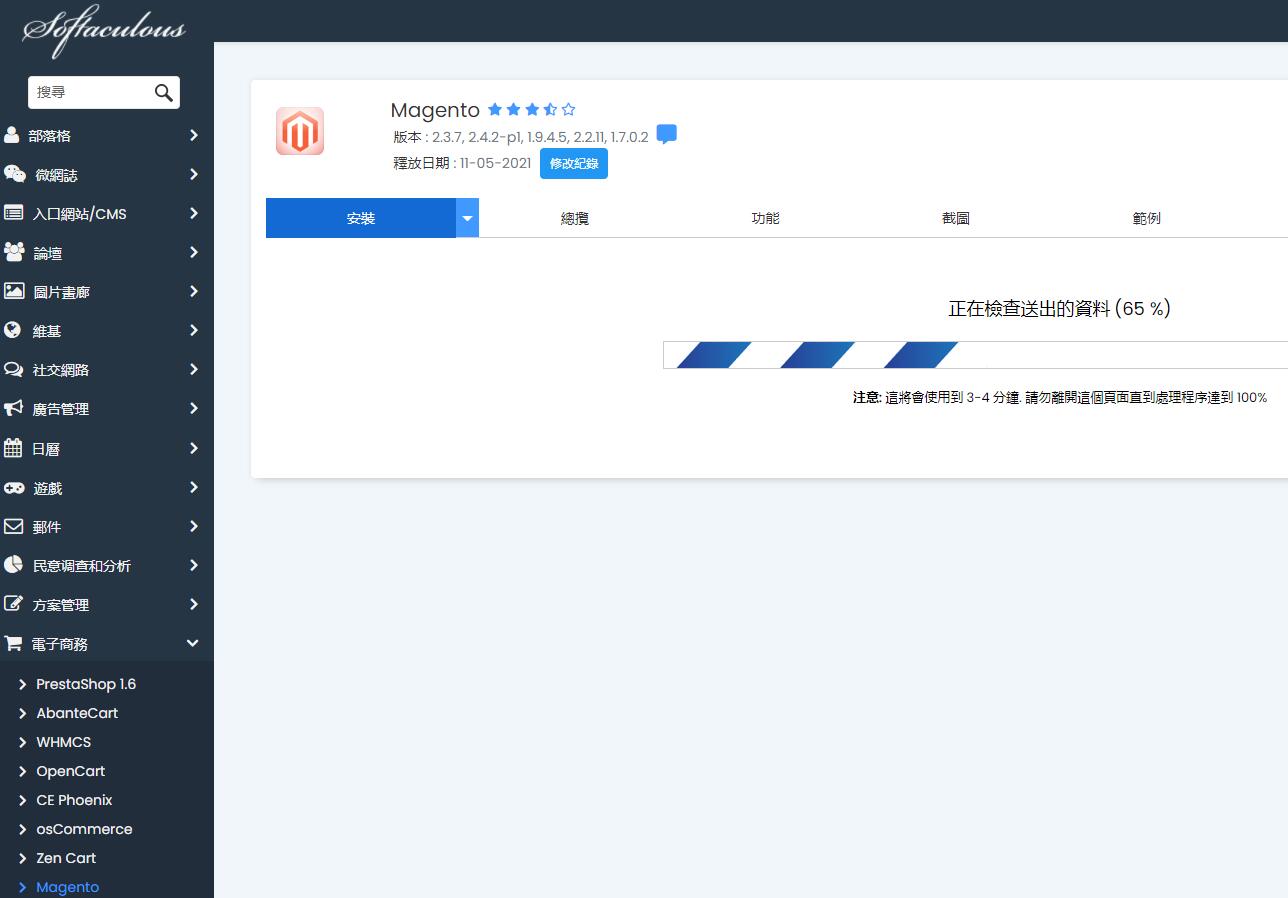Click the pie chart icon beside 民意调查和分析

point(13,565)
